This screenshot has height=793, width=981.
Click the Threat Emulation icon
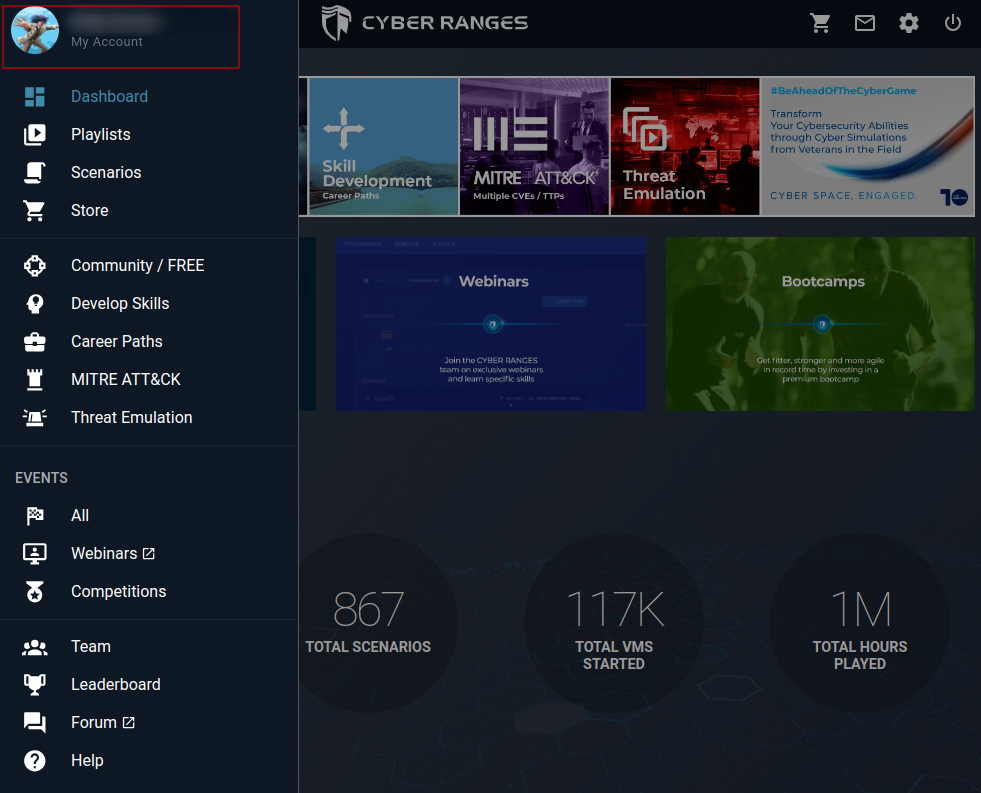pyautogui.click(x=35, y=417)
